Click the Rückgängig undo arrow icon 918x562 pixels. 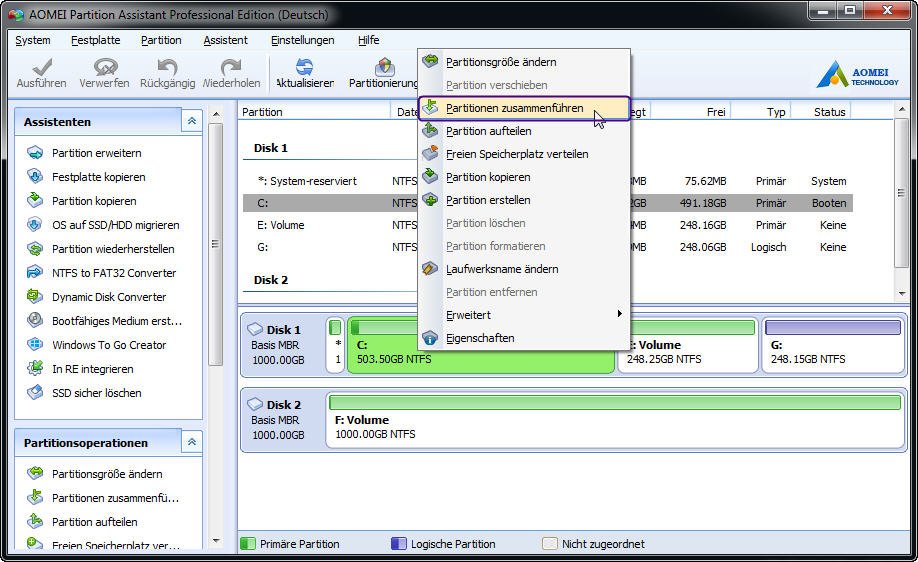(167, 67)
